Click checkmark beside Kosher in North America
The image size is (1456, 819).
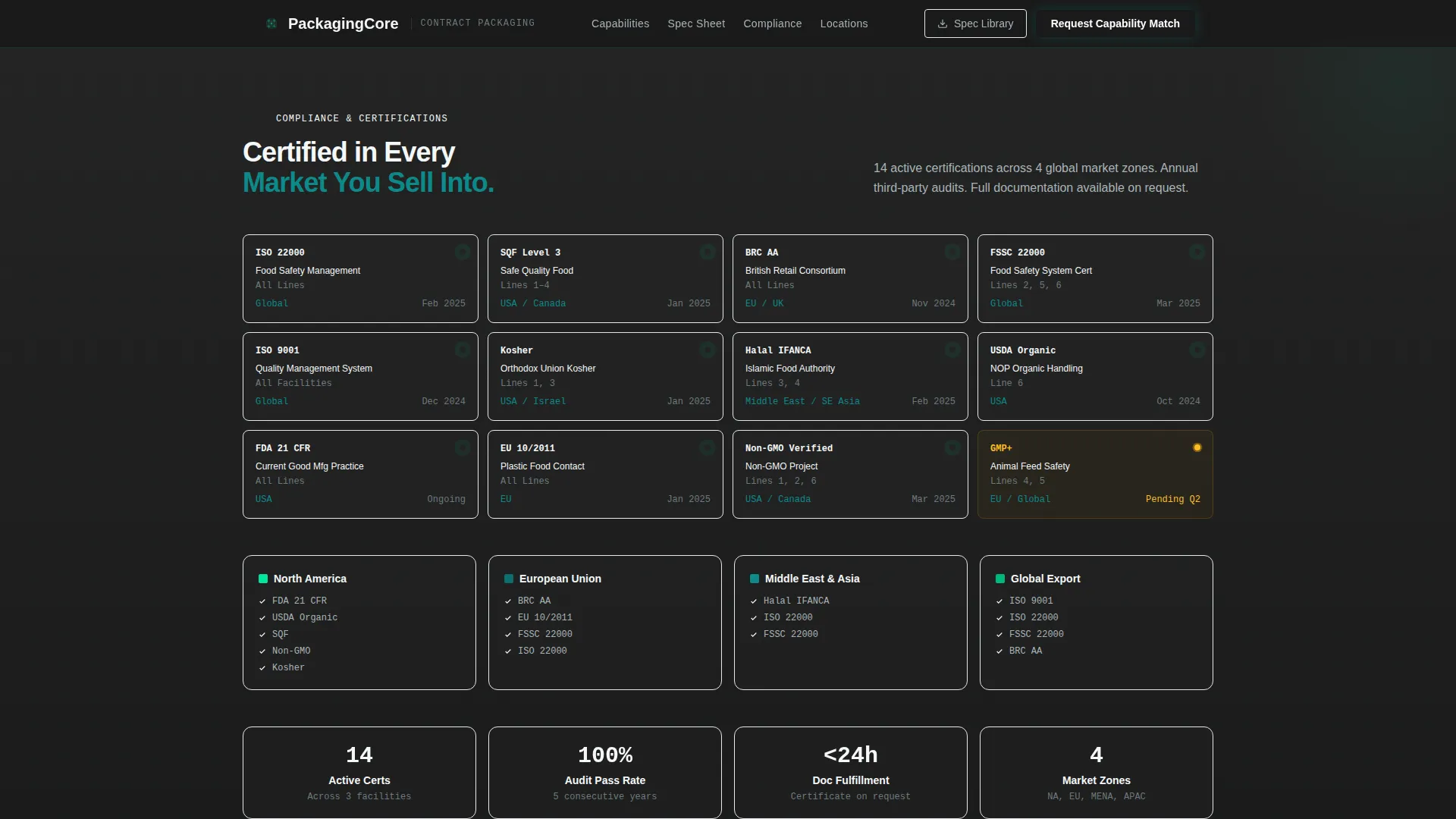point(262,668)
